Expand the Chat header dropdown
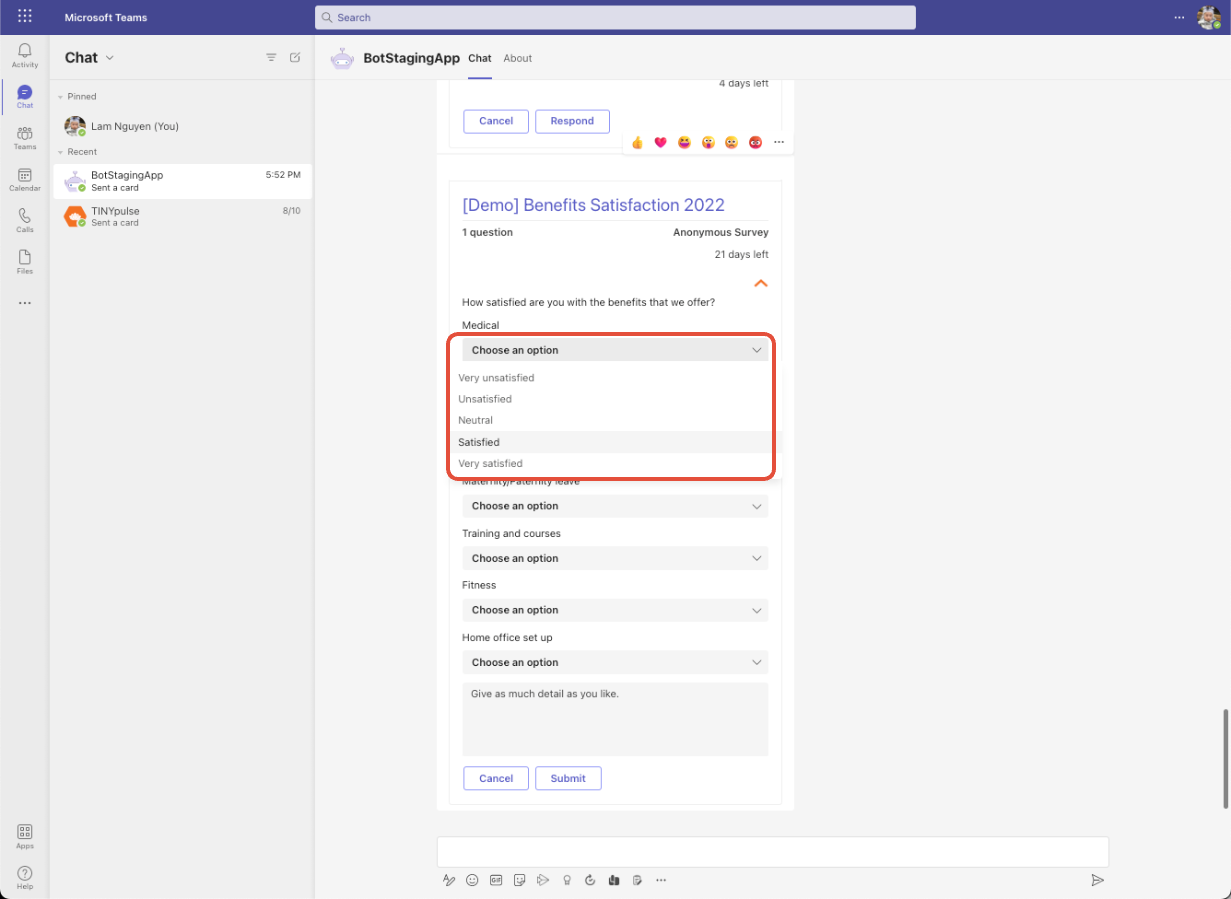The image size is (1231, 899). click(110, 58)
